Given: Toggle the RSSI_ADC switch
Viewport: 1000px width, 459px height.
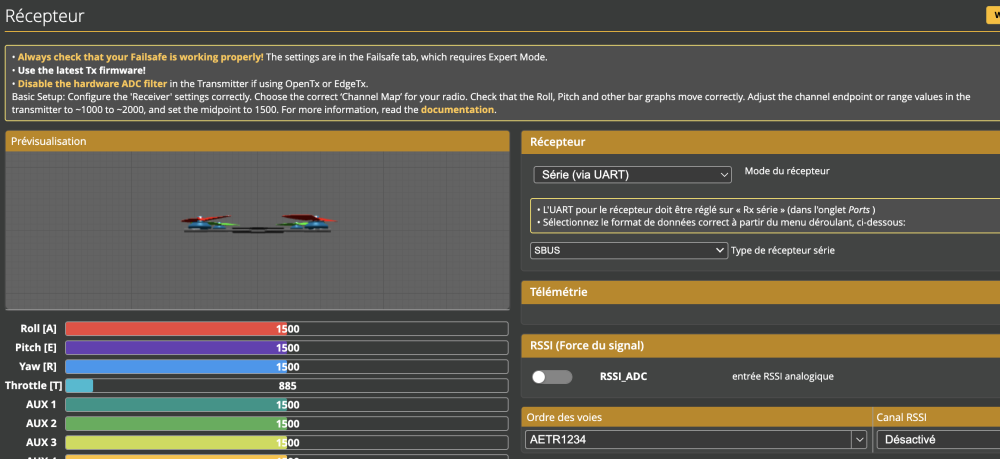Looking at the screenshot, I should (552, 377).
